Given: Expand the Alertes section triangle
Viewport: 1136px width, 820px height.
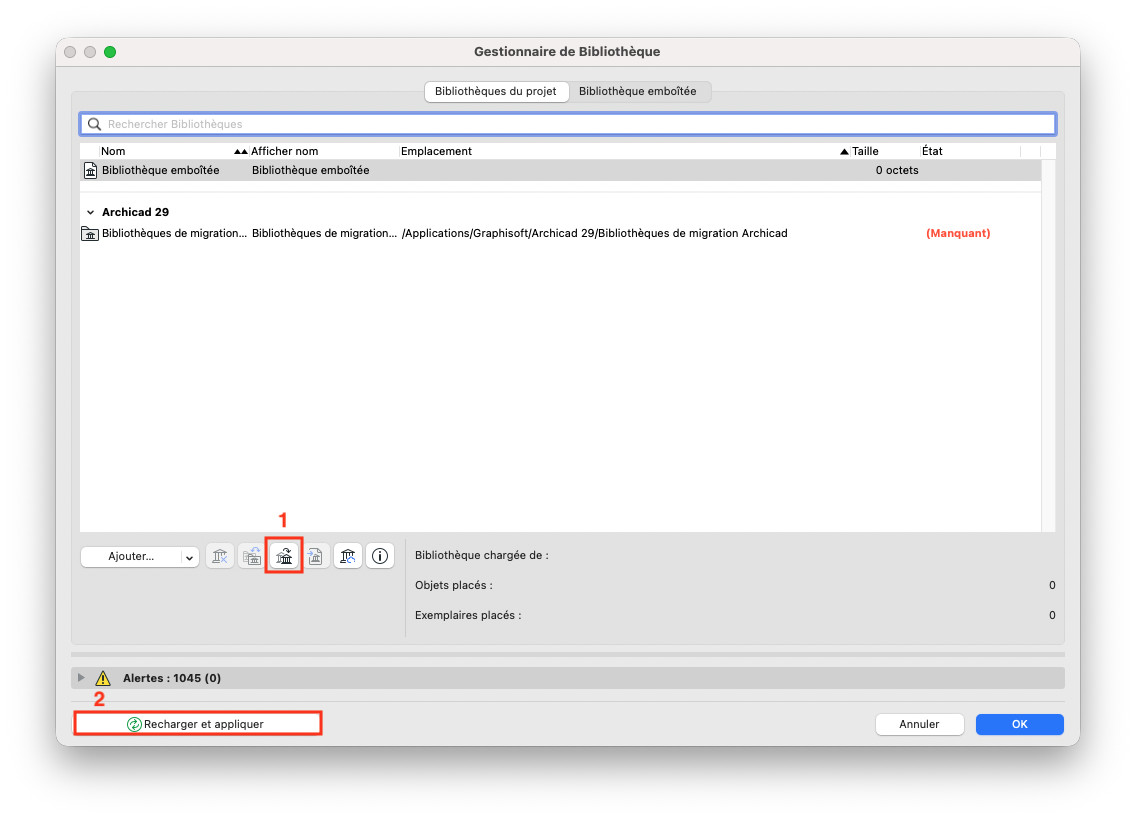Looking at the screenshot, I should 81,678.
